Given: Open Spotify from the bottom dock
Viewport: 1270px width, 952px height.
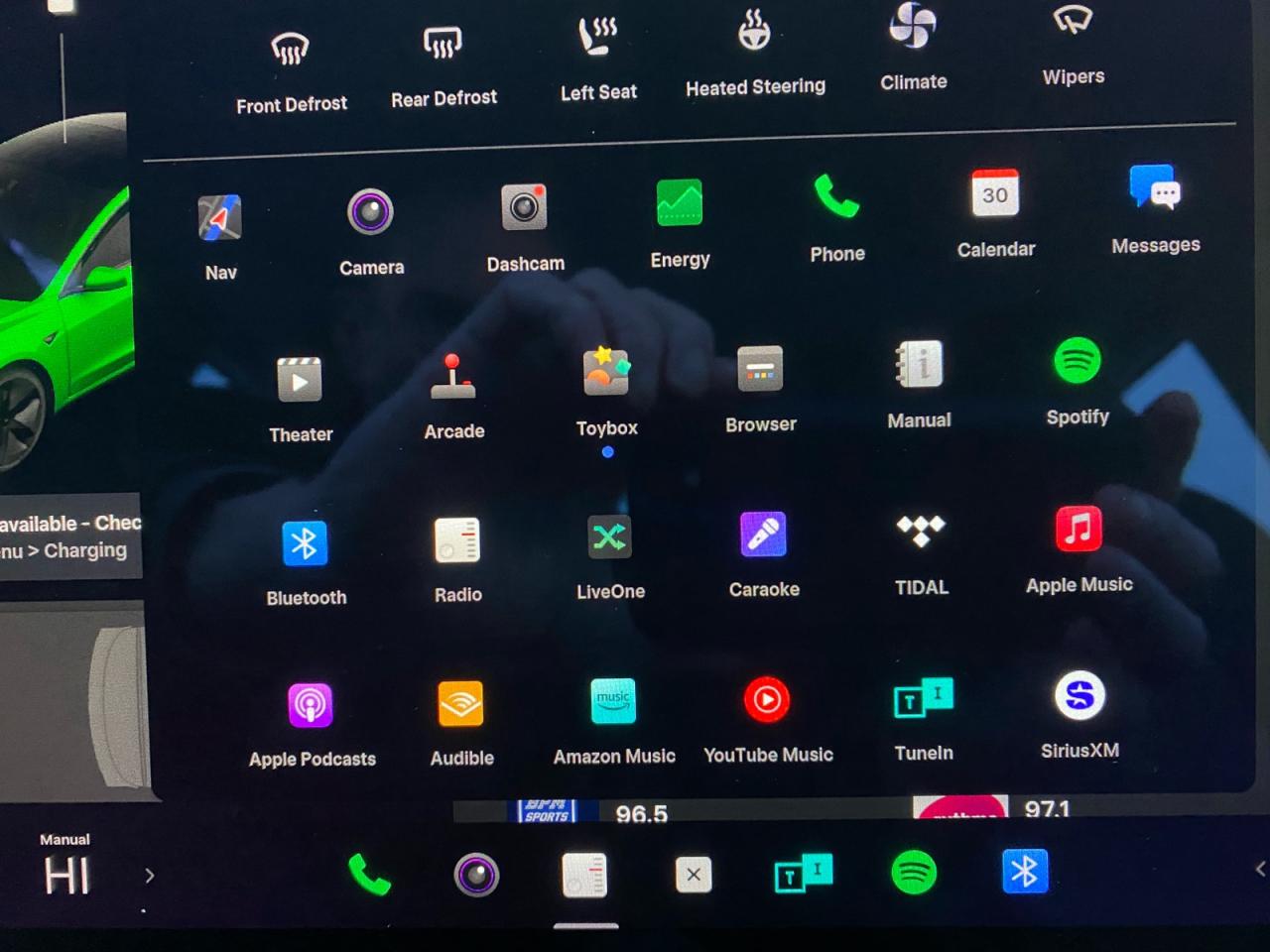Looking at the screenshot, I should [x=913, y=873].
